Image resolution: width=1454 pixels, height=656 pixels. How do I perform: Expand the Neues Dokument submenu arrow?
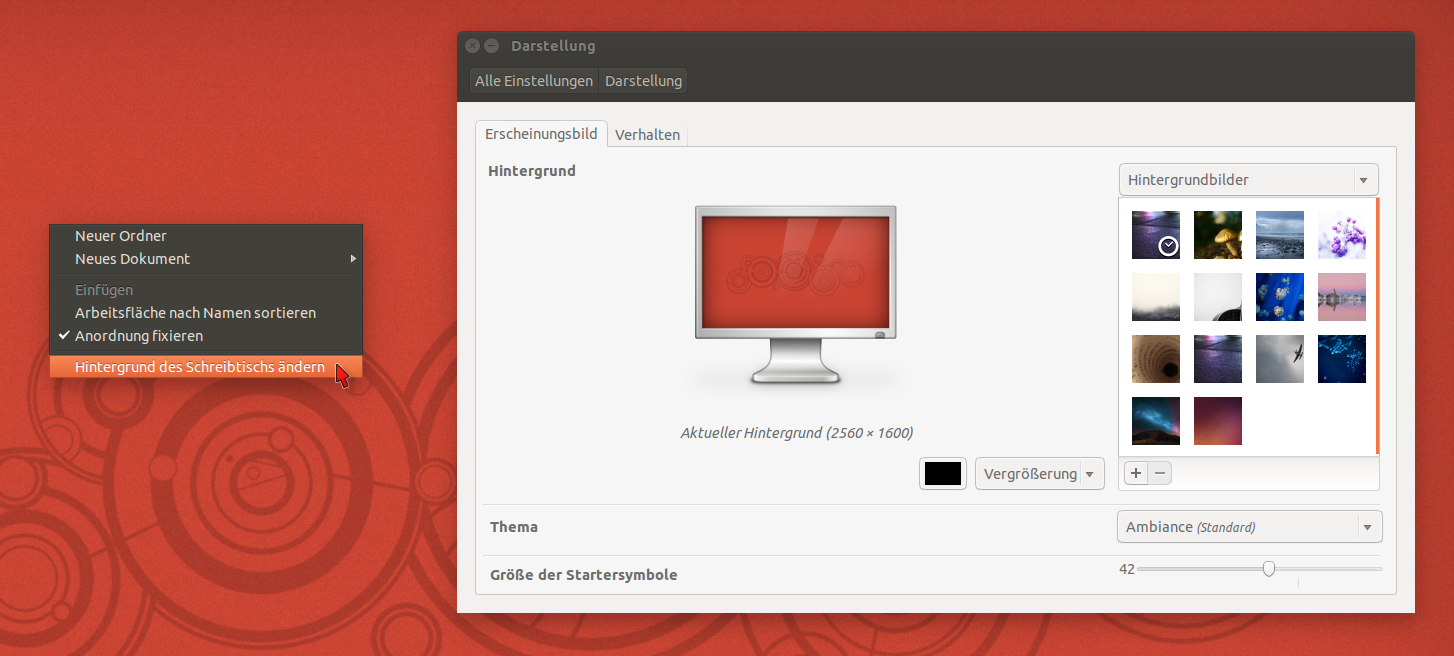click(352, 259)
